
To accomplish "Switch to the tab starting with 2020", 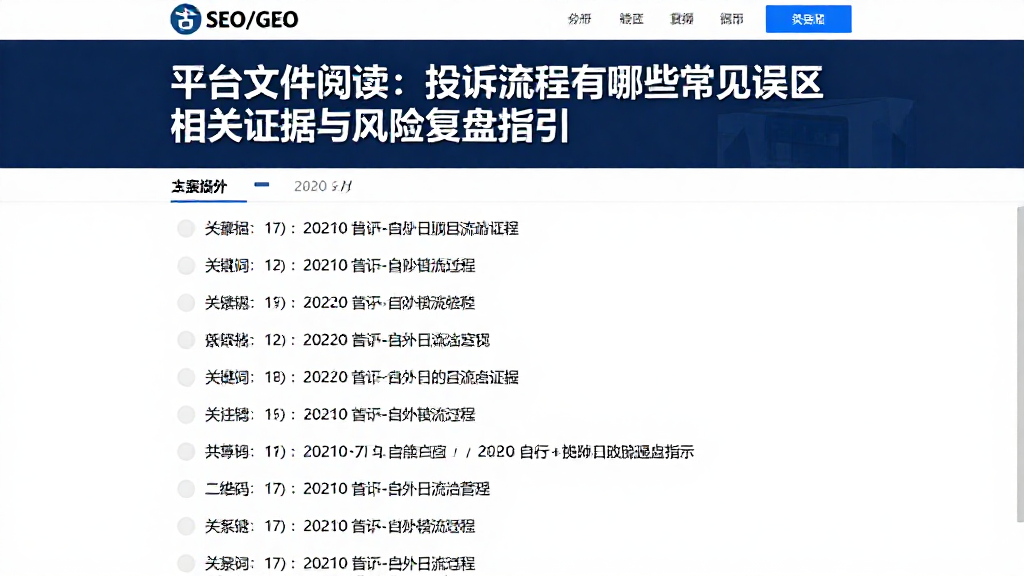I will [323, 187].
